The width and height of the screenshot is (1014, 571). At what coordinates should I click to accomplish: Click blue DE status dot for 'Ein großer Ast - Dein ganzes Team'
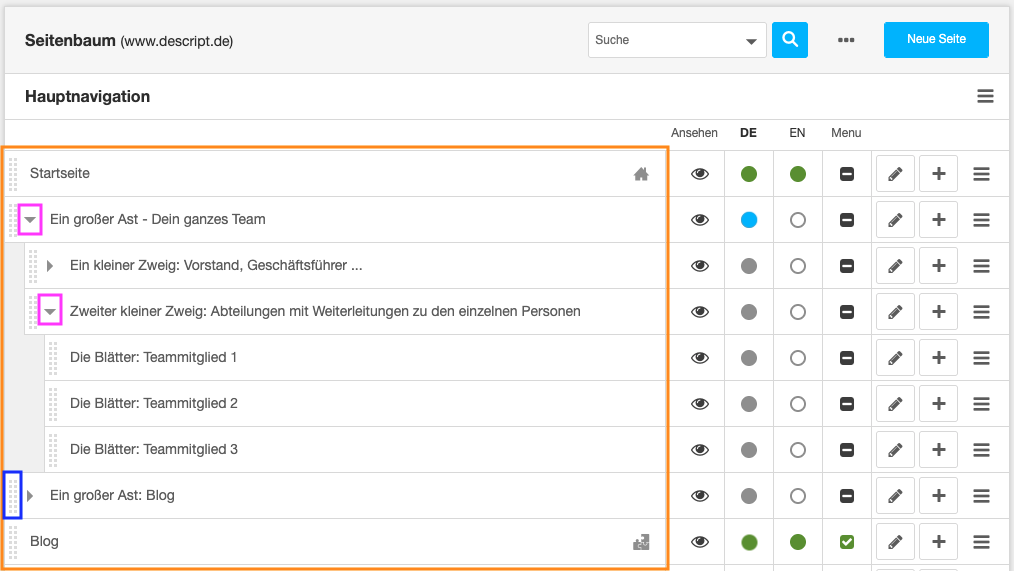pos(748,220)
